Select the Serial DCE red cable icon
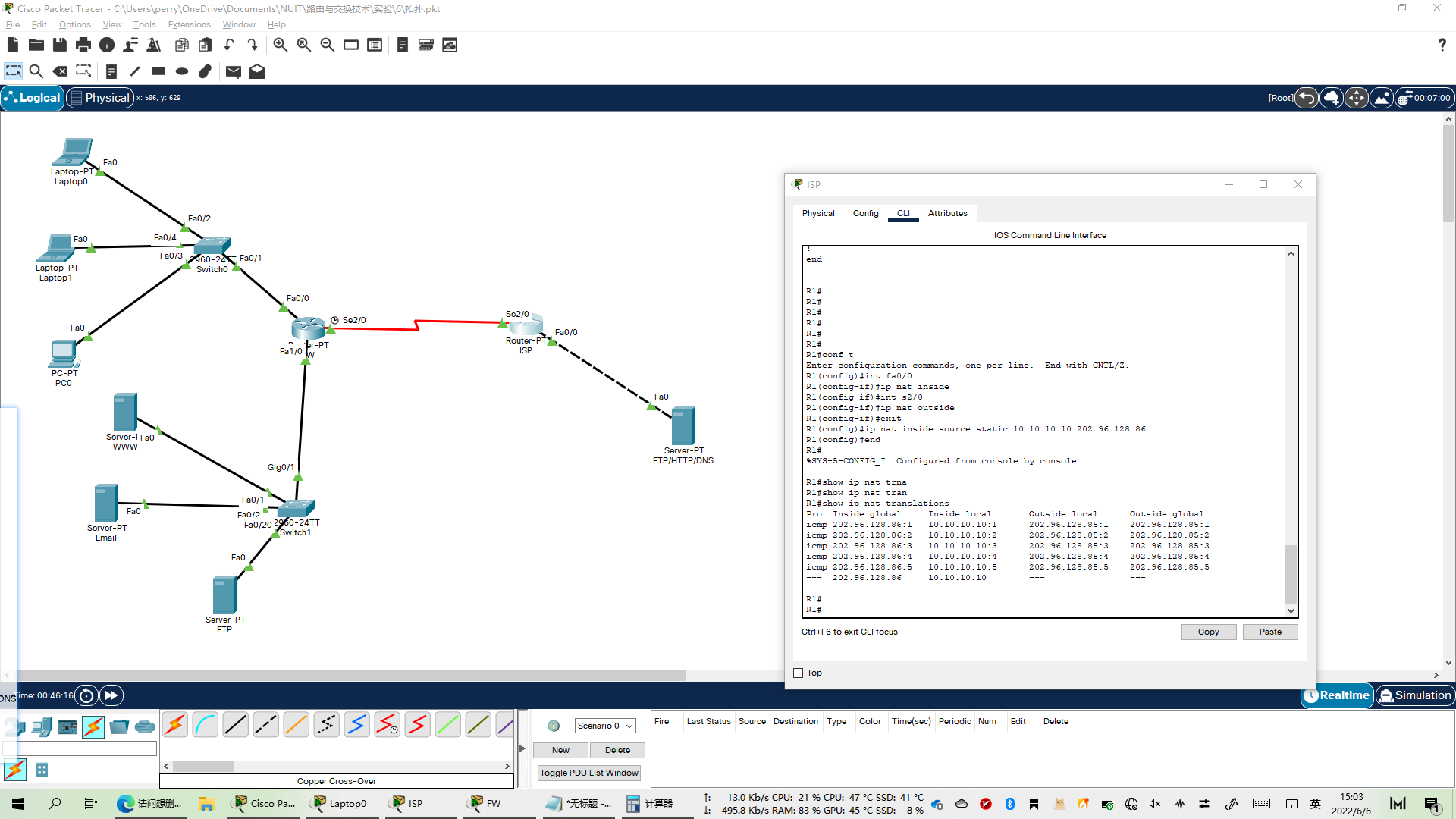The width and height of the screenshot is (1456, 819). (x=387, y=725)
